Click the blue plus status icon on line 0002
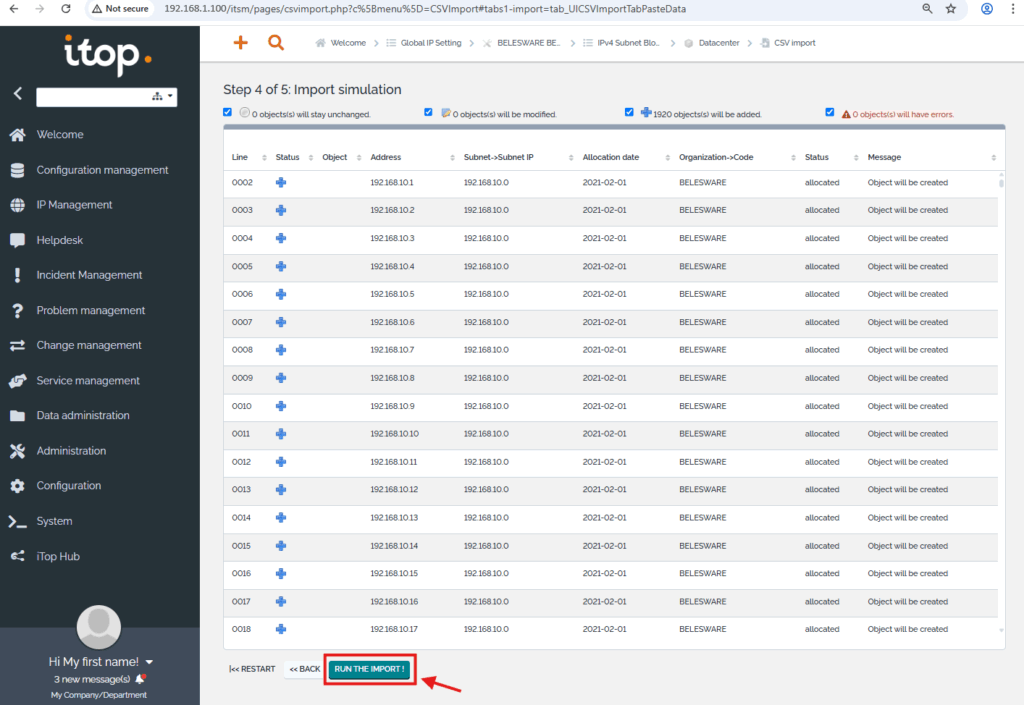The height and width of the screenshot is (705, 1024). click(281, 183)
